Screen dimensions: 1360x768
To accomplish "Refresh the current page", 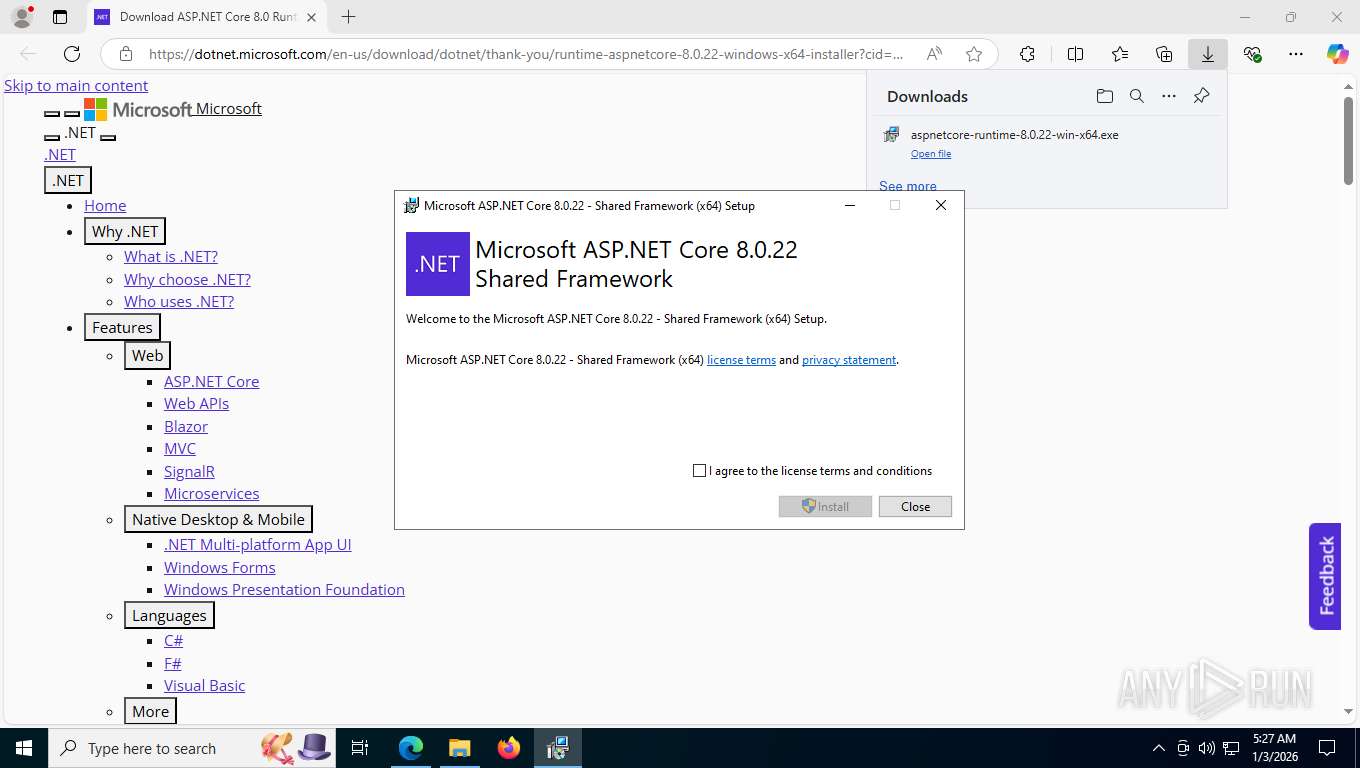I will tap(72, 54).
